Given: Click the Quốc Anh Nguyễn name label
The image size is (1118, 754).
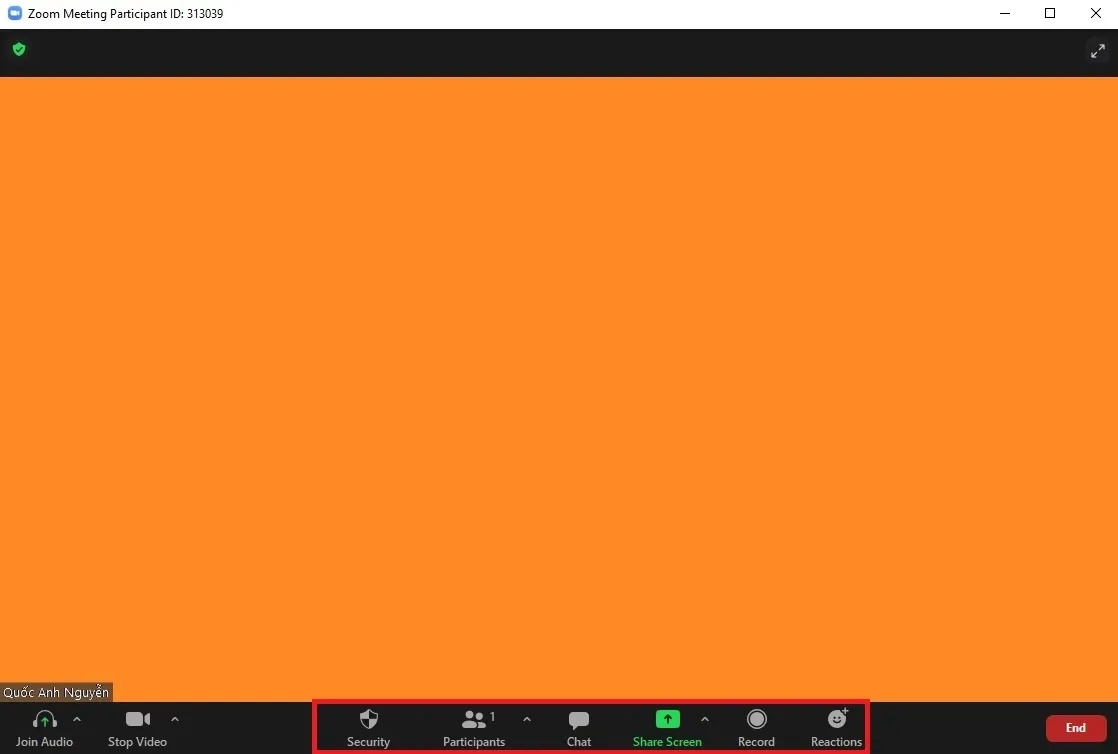Looking at the screenshot, I should (55, 691).
